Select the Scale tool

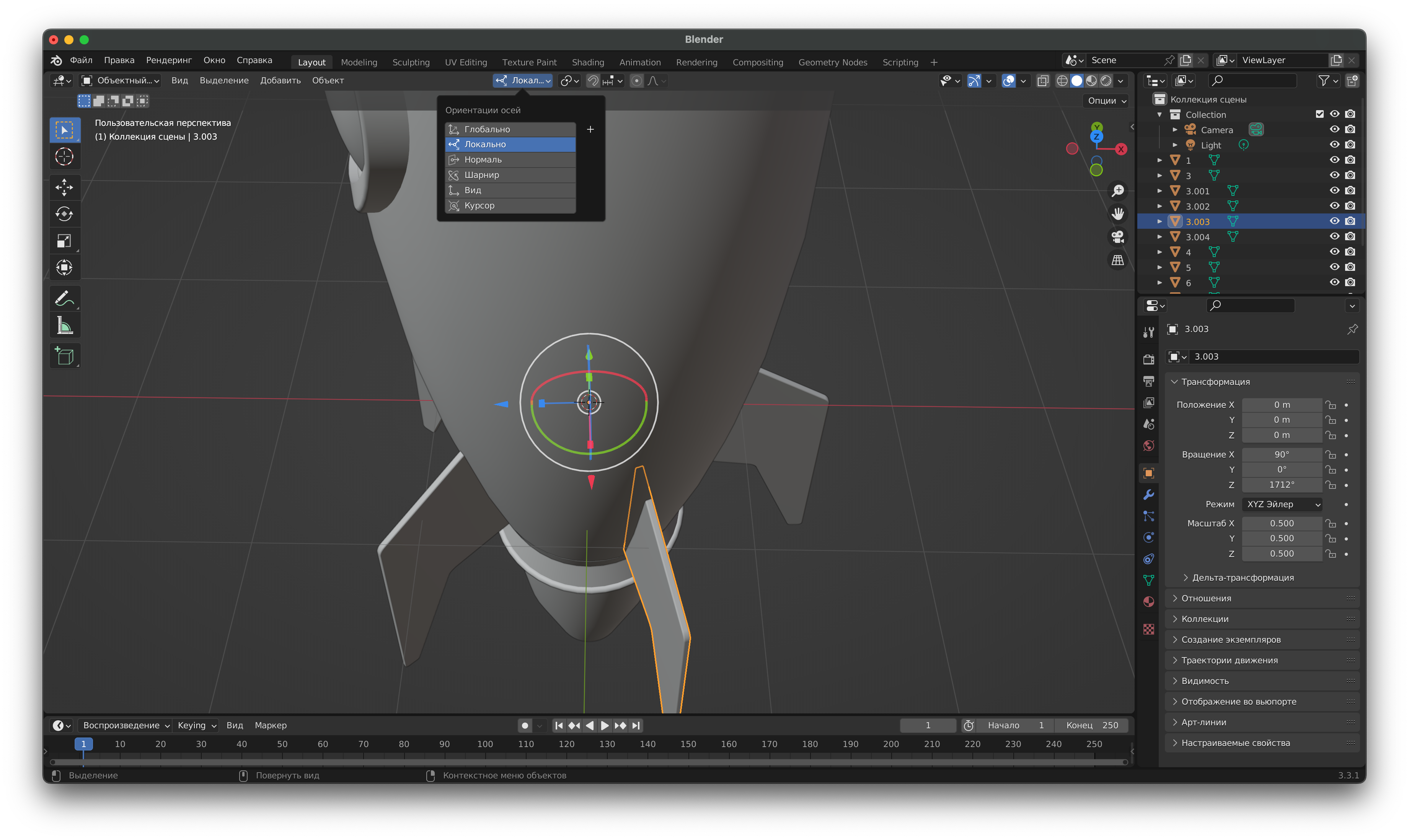tap(64, 241)
